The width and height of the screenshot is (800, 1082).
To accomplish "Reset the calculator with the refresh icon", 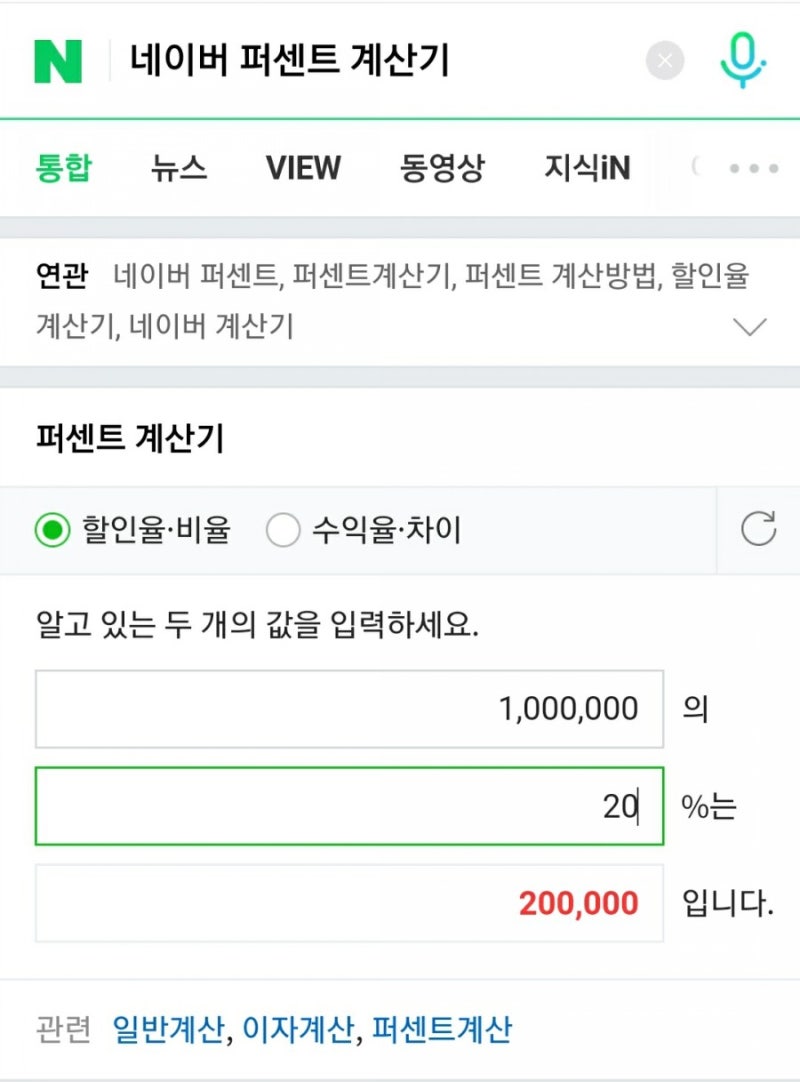I will [759, 529].
